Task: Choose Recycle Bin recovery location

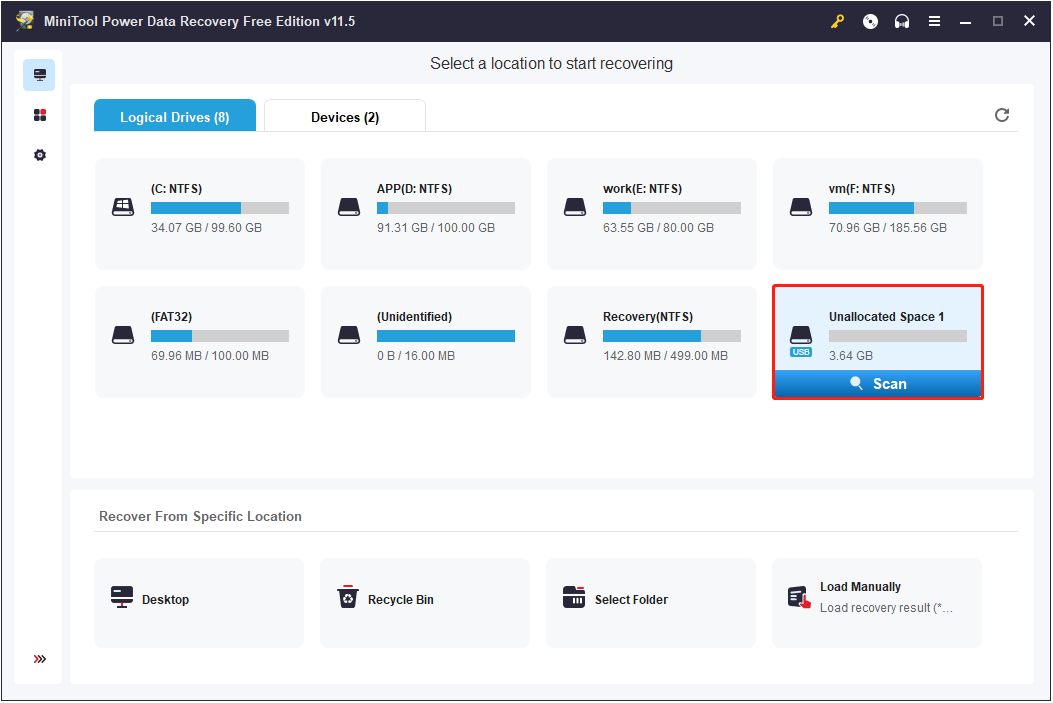Action: (x=424, y=602)
